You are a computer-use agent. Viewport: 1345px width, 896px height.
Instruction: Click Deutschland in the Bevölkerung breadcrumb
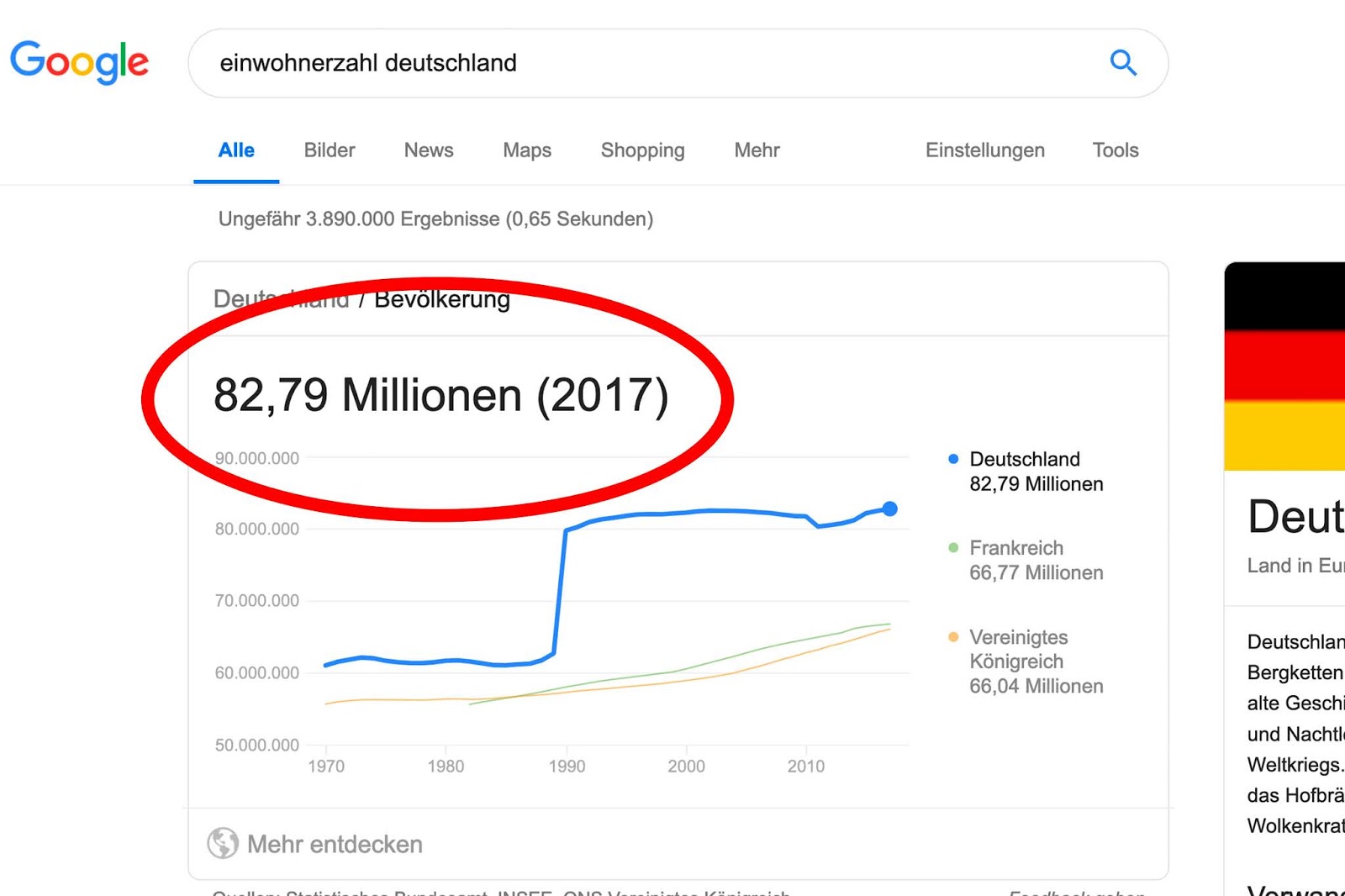click(x=281, y=299)
